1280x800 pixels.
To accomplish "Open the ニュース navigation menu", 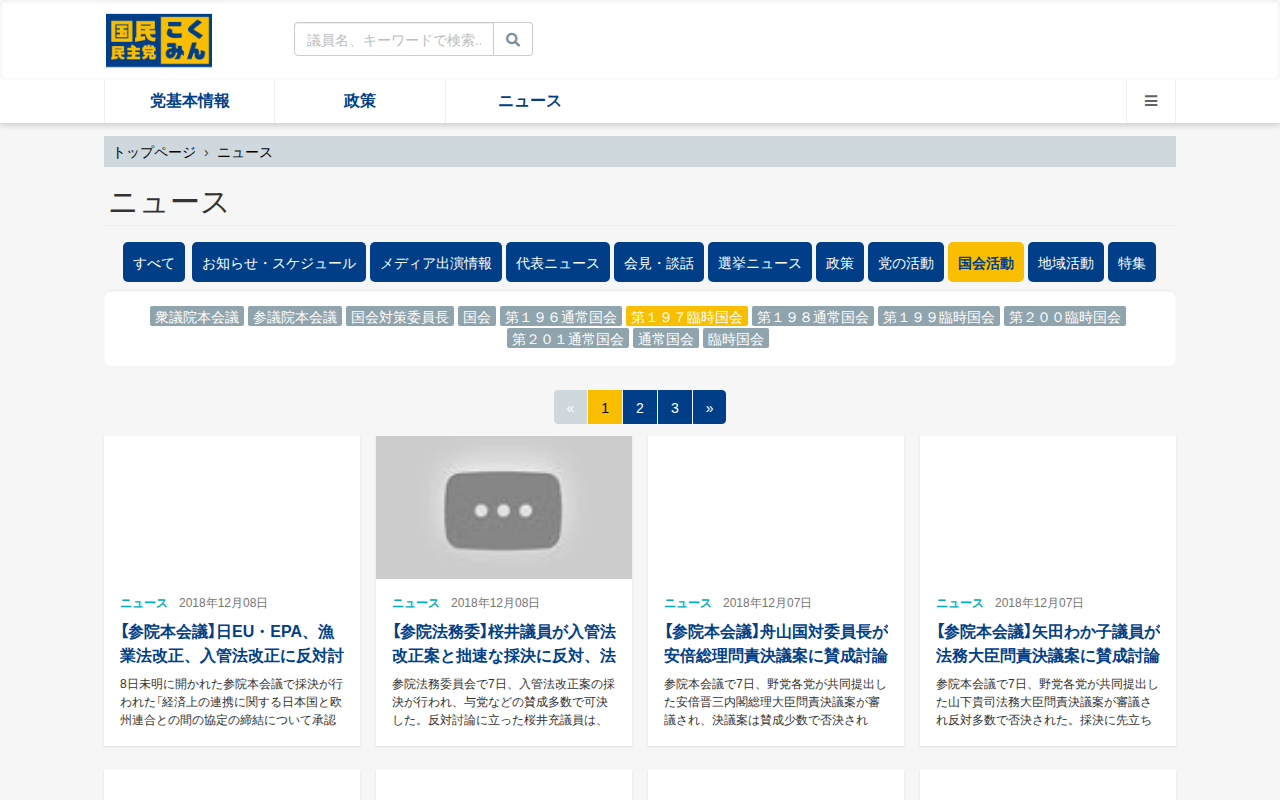I will [530, 101].
